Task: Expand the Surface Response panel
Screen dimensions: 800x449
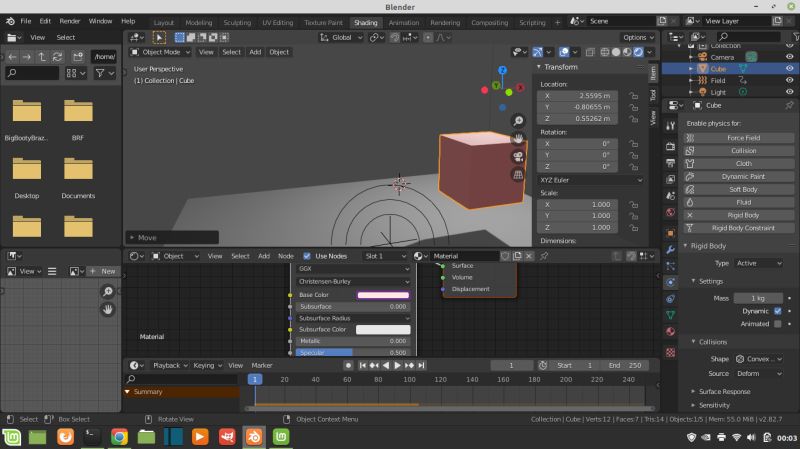Action: [724, 391]
